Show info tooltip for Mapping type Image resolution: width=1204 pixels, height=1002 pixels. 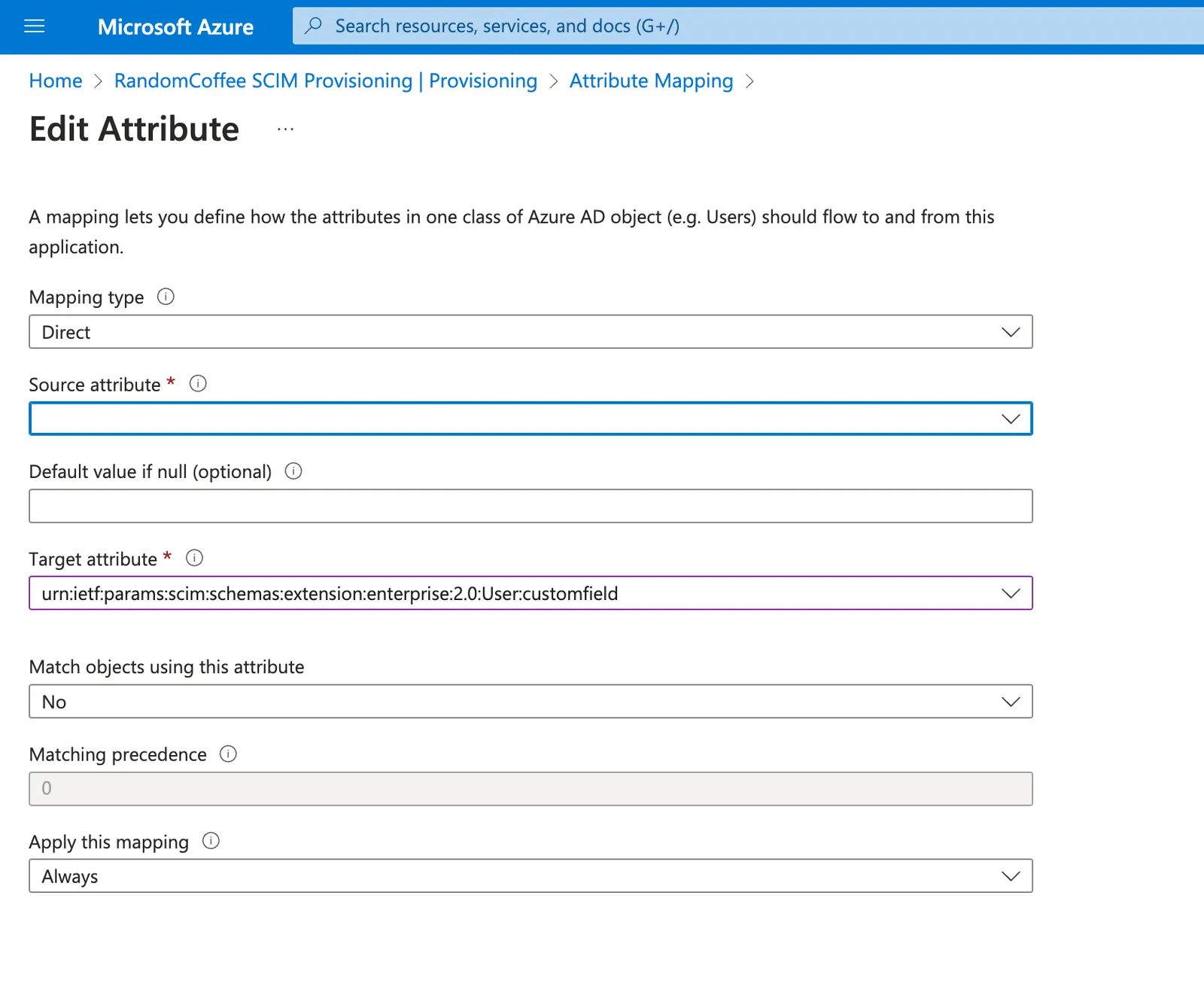[166, 297]
